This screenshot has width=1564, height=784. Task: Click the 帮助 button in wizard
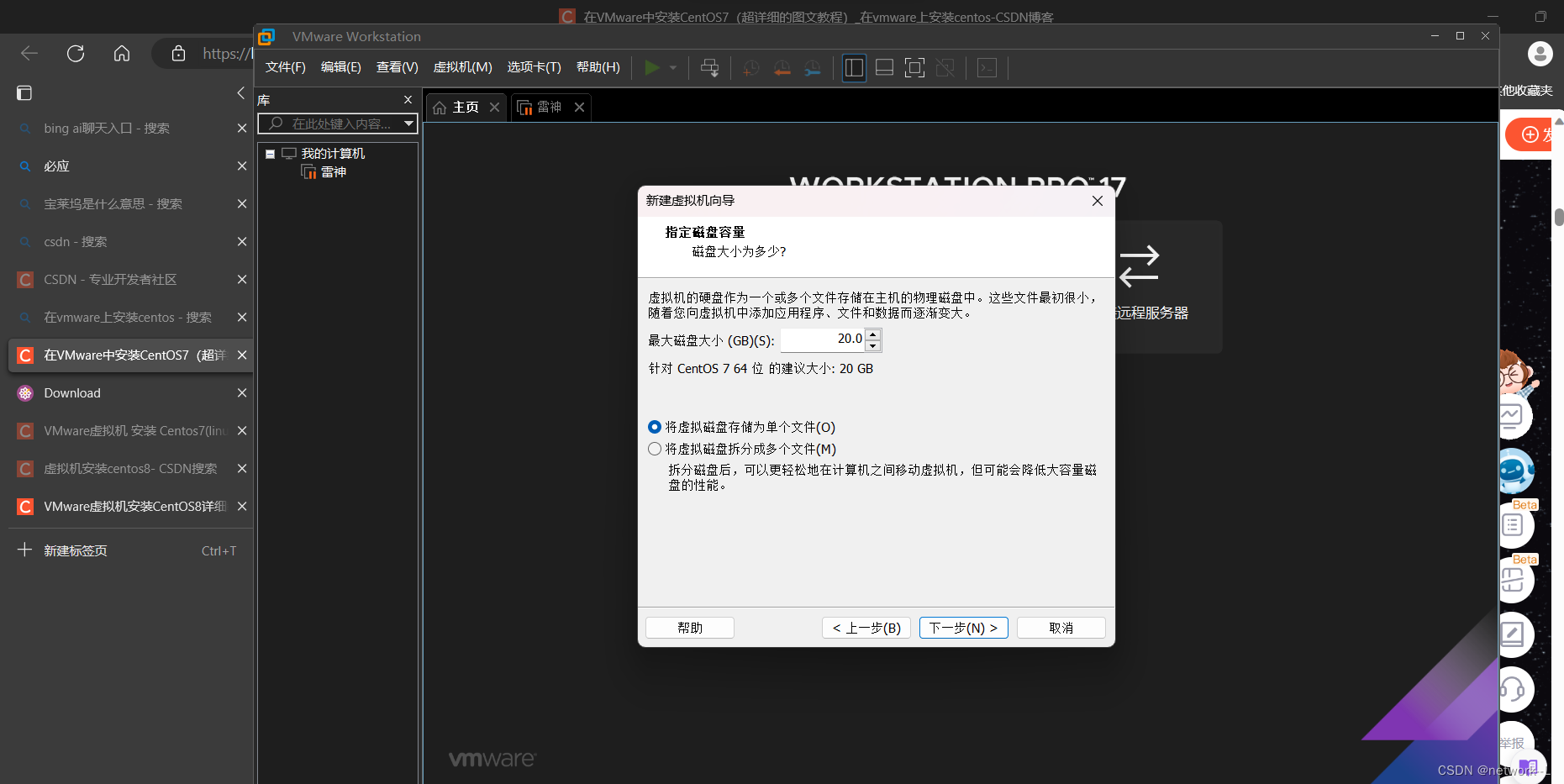click(690, 628)
